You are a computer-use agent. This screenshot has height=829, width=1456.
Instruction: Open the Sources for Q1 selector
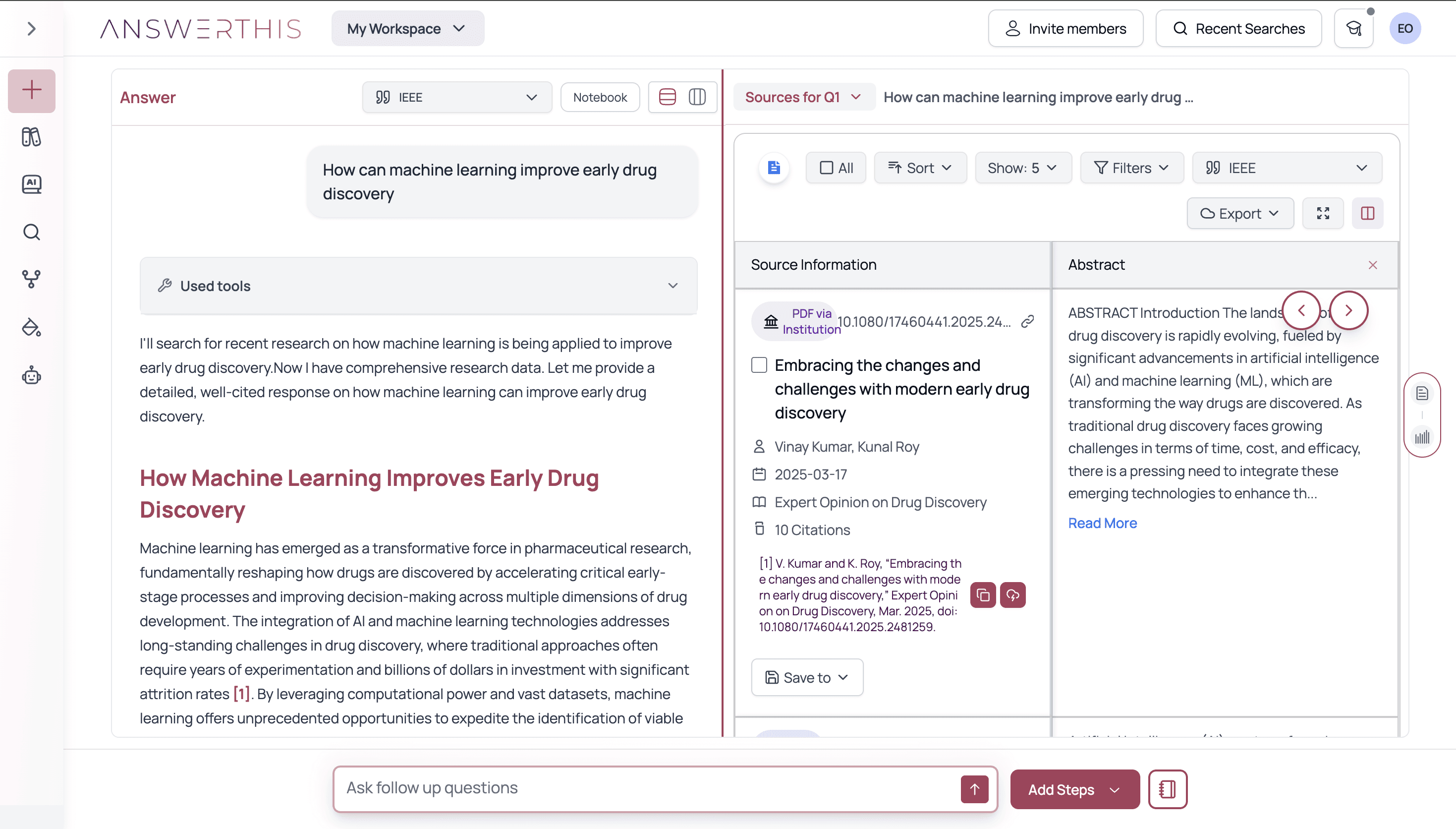click(x=803, y=97)
